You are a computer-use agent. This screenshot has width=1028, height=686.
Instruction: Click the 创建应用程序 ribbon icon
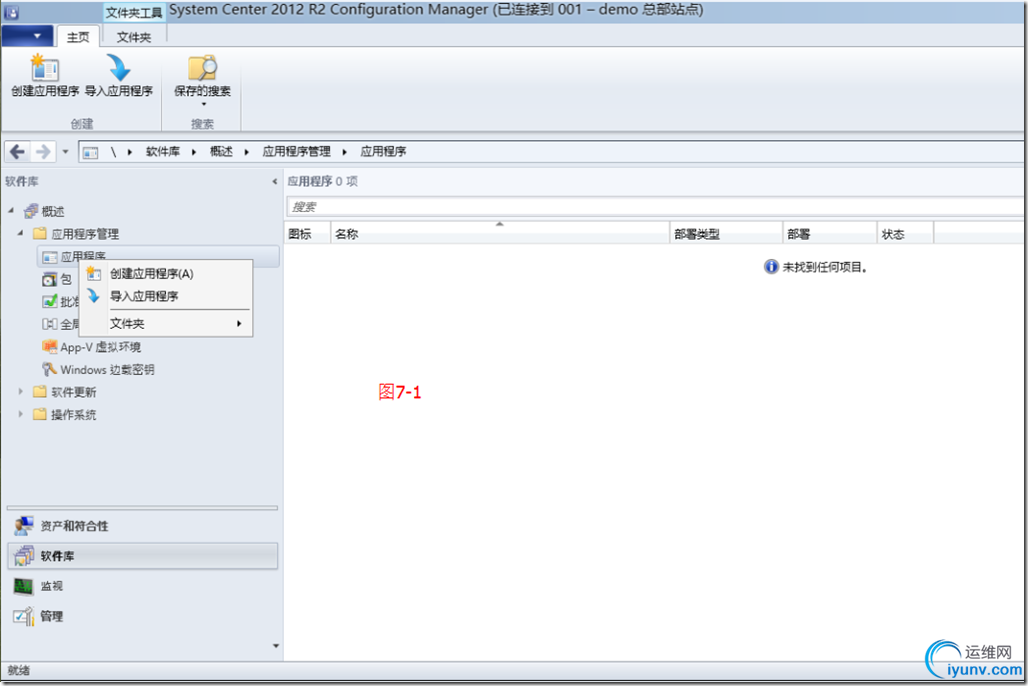(x=45, y=68)
